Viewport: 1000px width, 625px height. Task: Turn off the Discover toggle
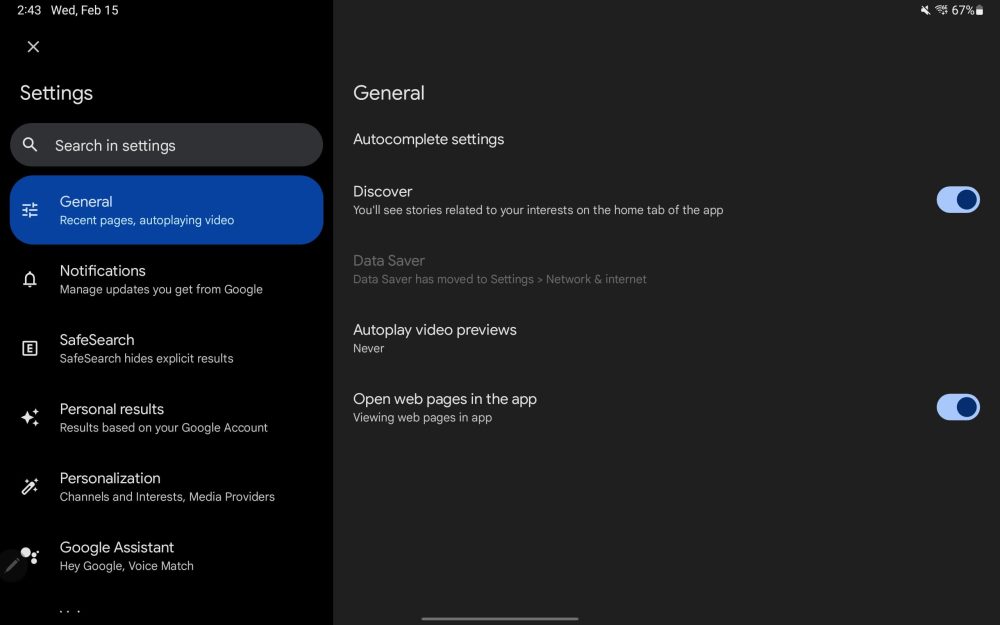957,200
